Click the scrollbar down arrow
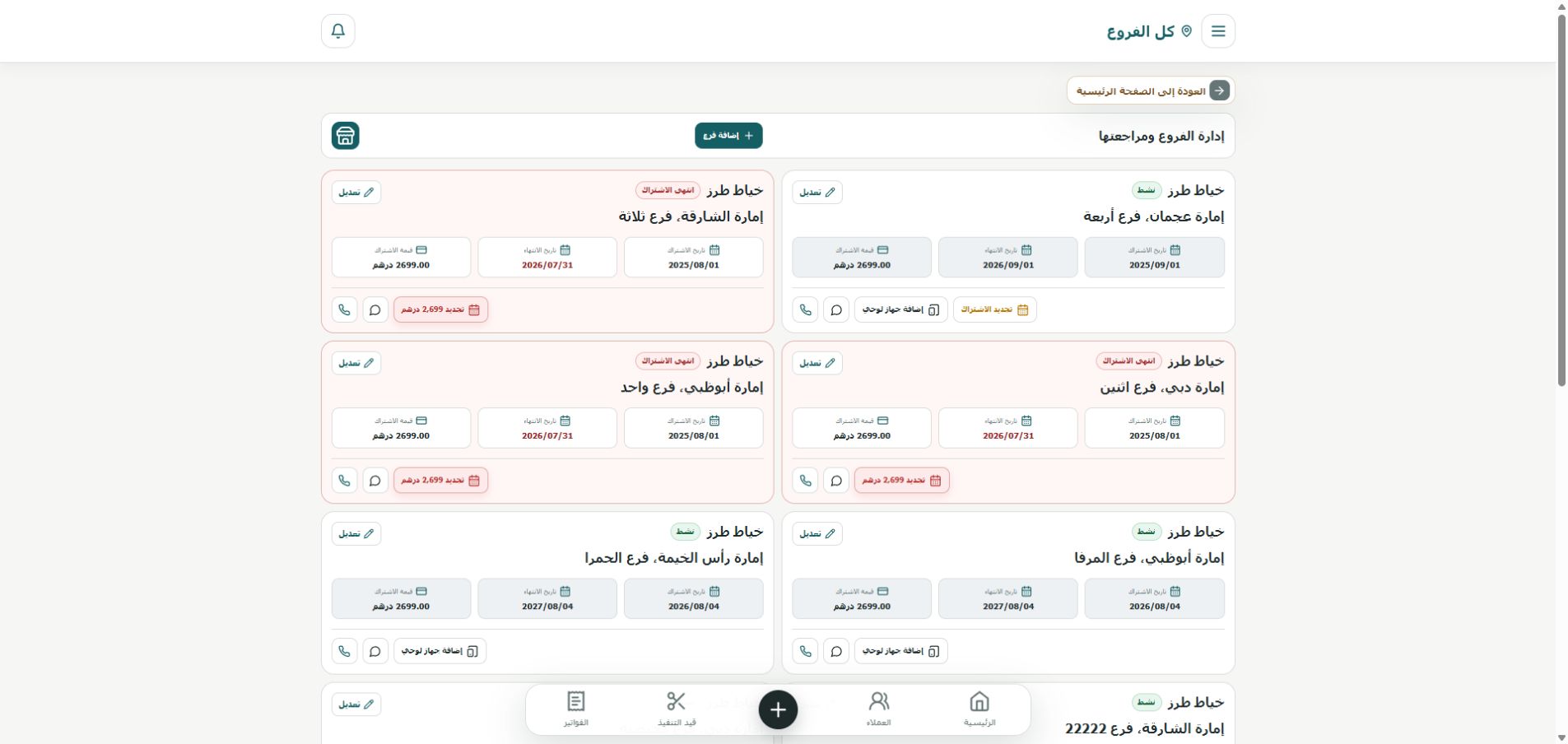 (1561, 737)
